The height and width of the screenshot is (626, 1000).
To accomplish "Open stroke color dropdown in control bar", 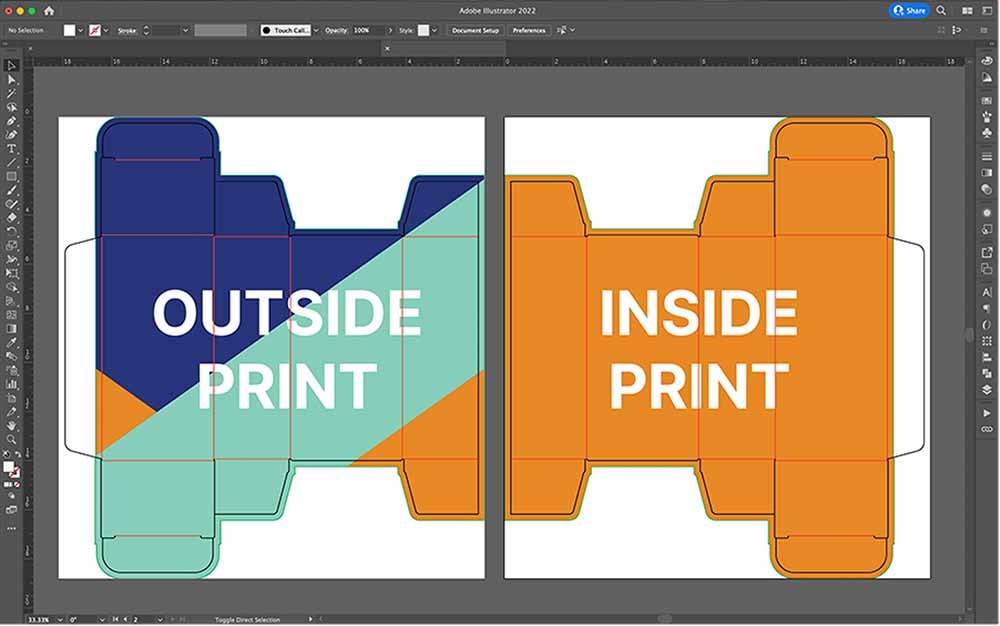I will 106,30.
